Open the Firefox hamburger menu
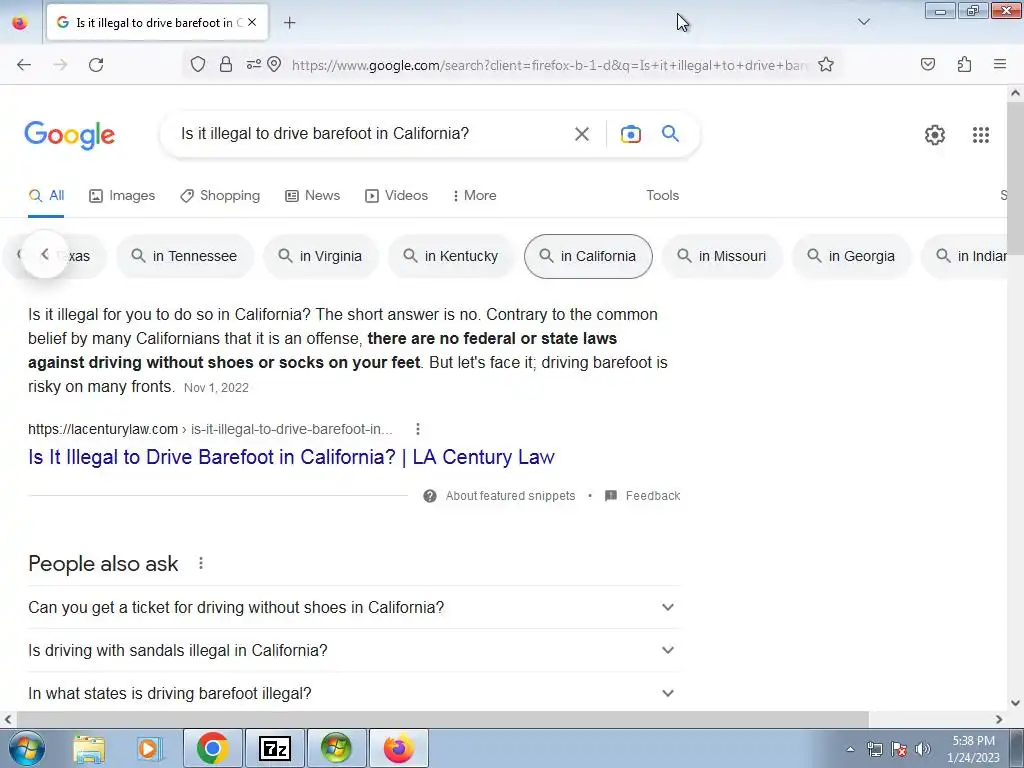The image size is (1024, 768). point(1000,64)
